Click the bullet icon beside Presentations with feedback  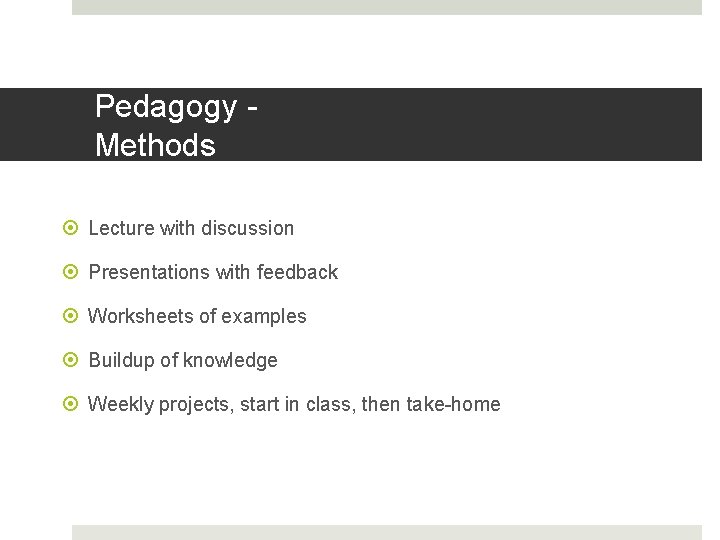coord(70,272)
